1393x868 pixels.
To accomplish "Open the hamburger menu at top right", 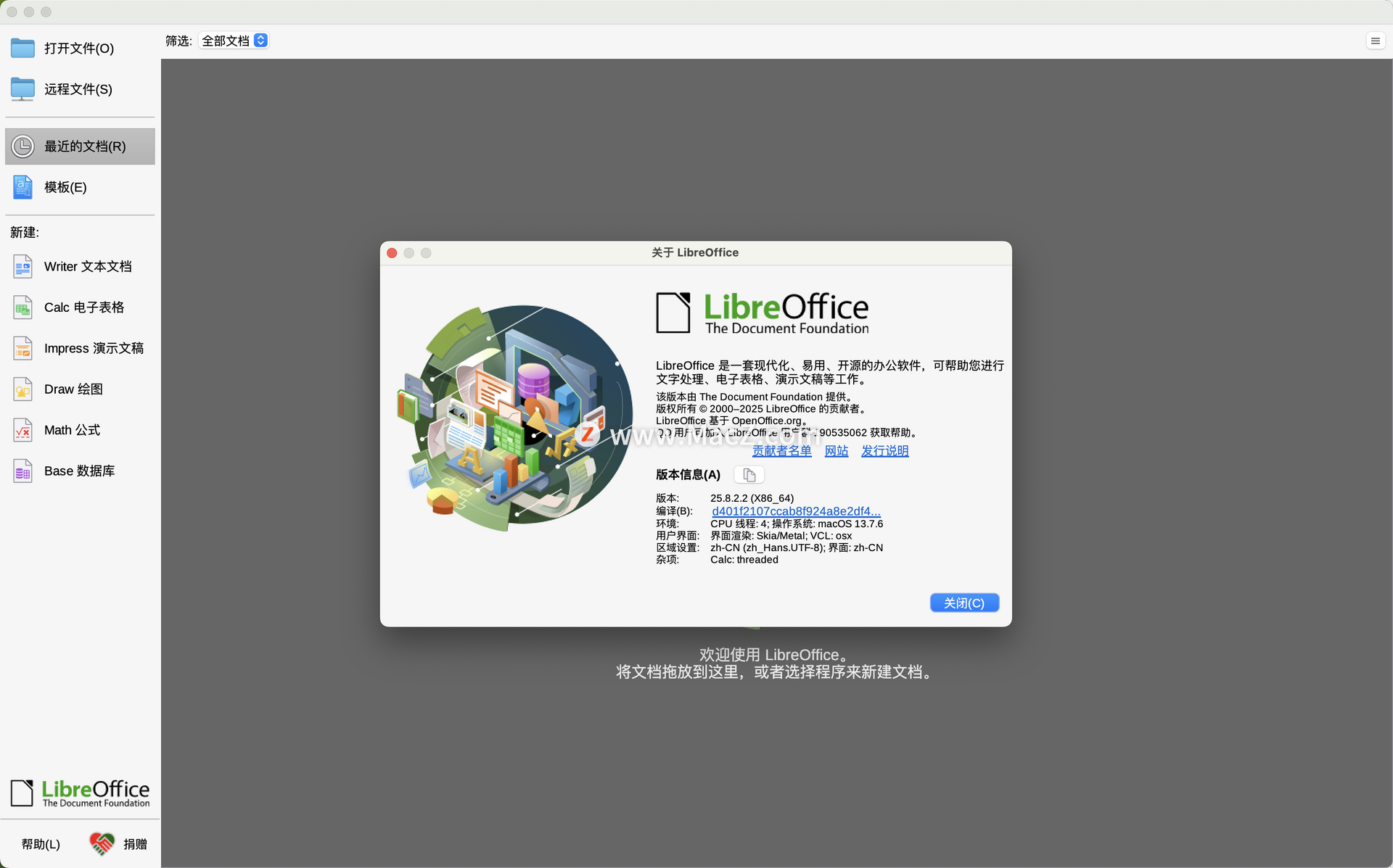I will [1375, 41].
